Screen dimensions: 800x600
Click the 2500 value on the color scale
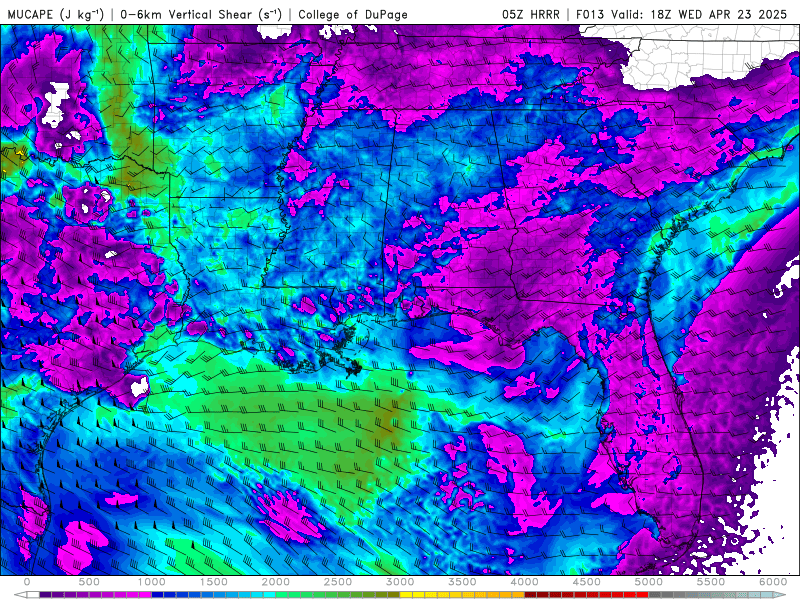[x=338, y=582]
